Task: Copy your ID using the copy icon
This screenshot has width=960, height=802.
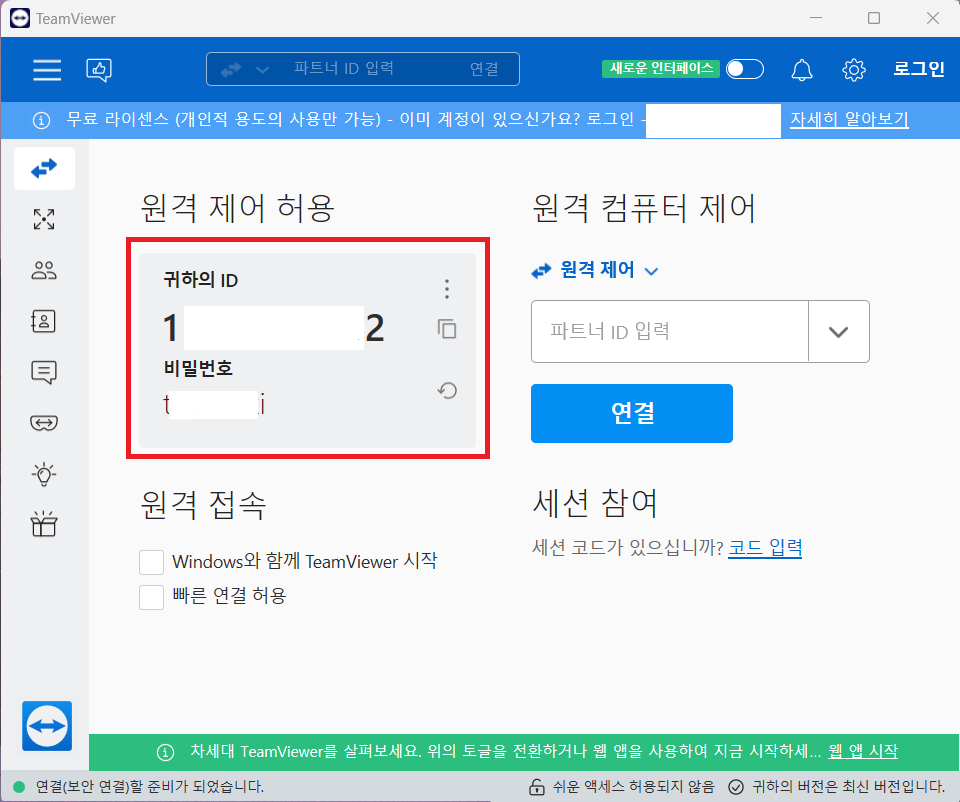Action: (x=446, y=329)
